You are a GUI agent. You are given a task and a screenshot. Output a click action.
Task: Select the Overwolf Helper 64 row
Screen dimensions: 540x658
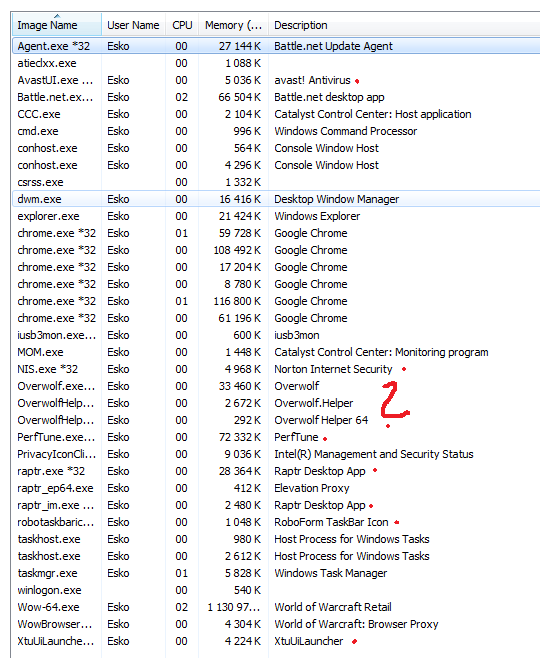[276, 420]
